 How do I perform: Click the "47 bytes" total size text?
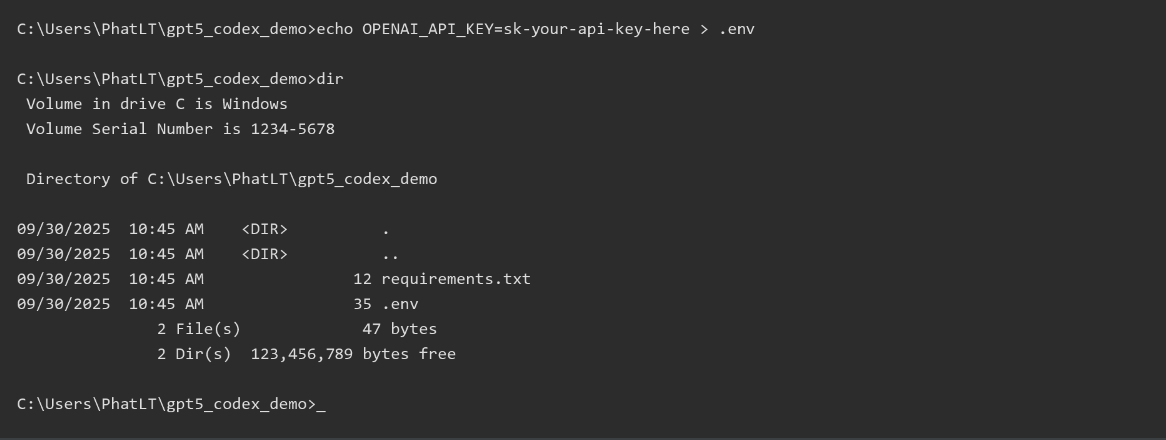[x=400, y=329]
